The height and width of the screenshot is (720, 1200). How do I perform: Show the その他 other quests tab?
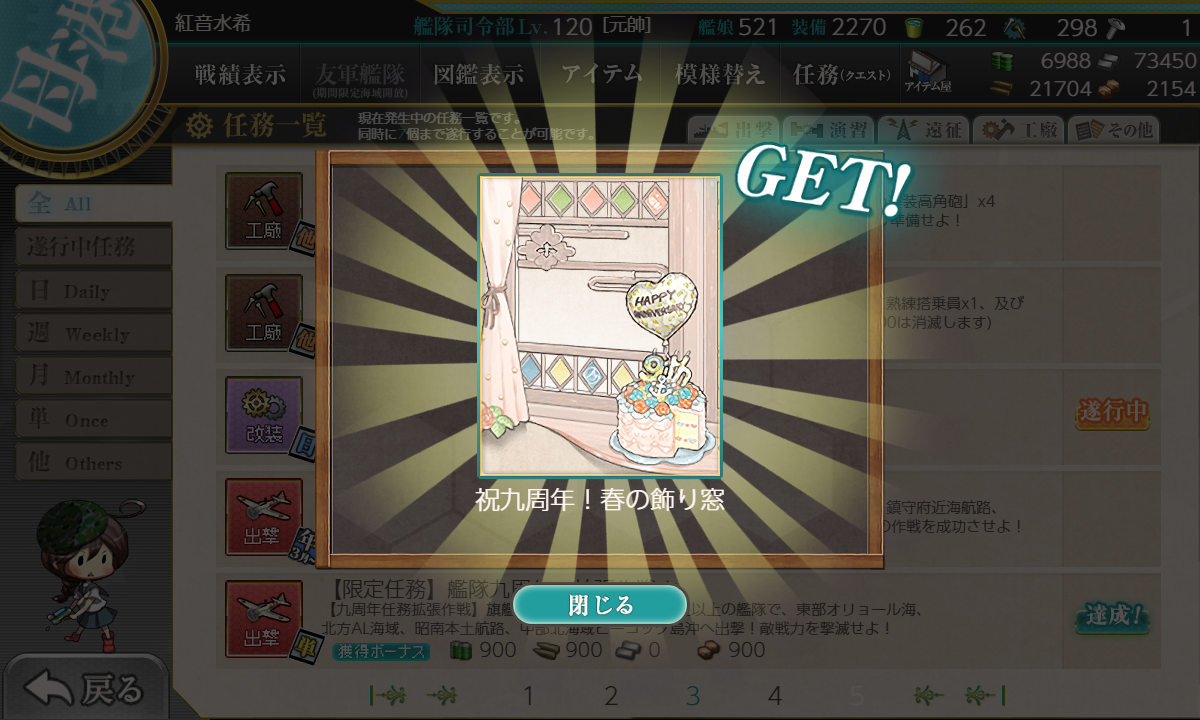click(x=1113, y=130)
